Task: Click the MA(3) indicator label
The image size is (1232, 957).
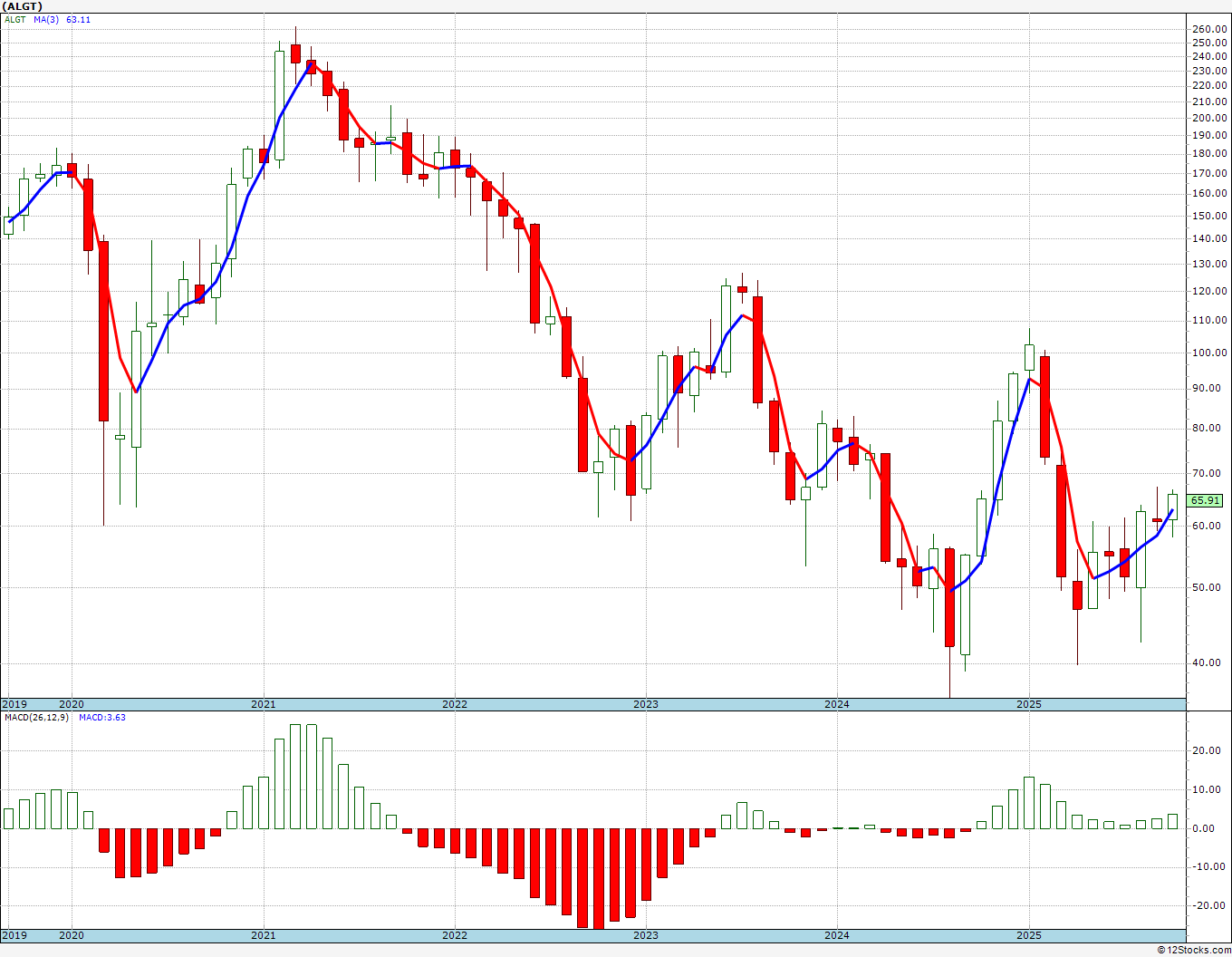Action: 46,20
